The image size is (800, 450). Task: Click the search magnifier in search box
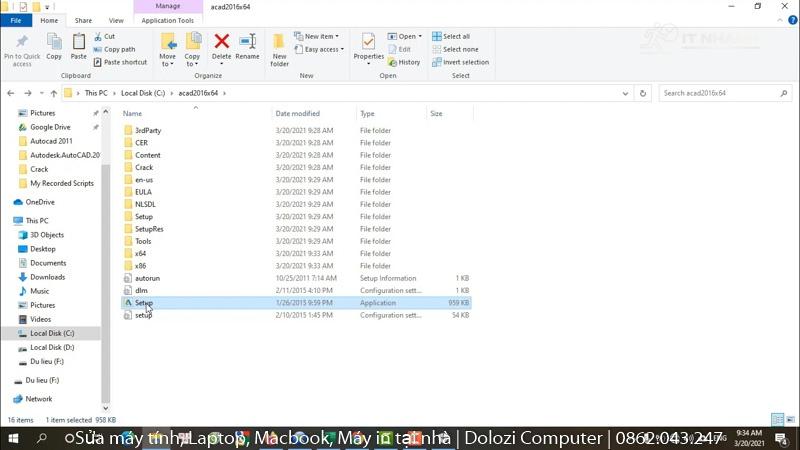[x=784, y=93]
